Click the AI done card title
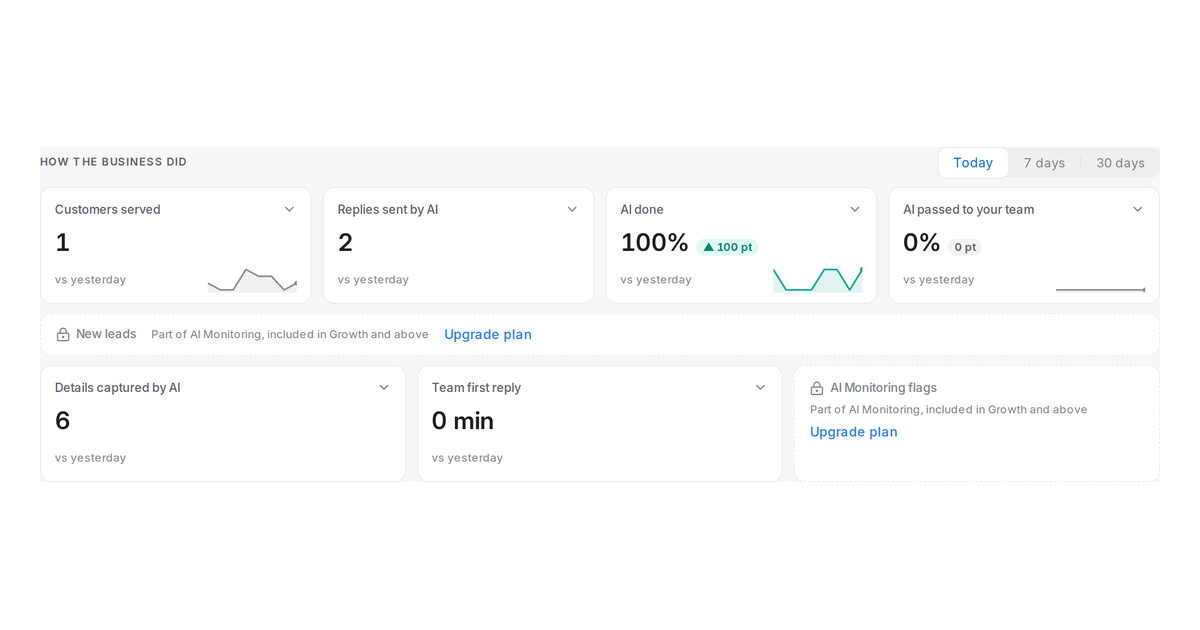The image size is (1200, 630). [642, 209]
